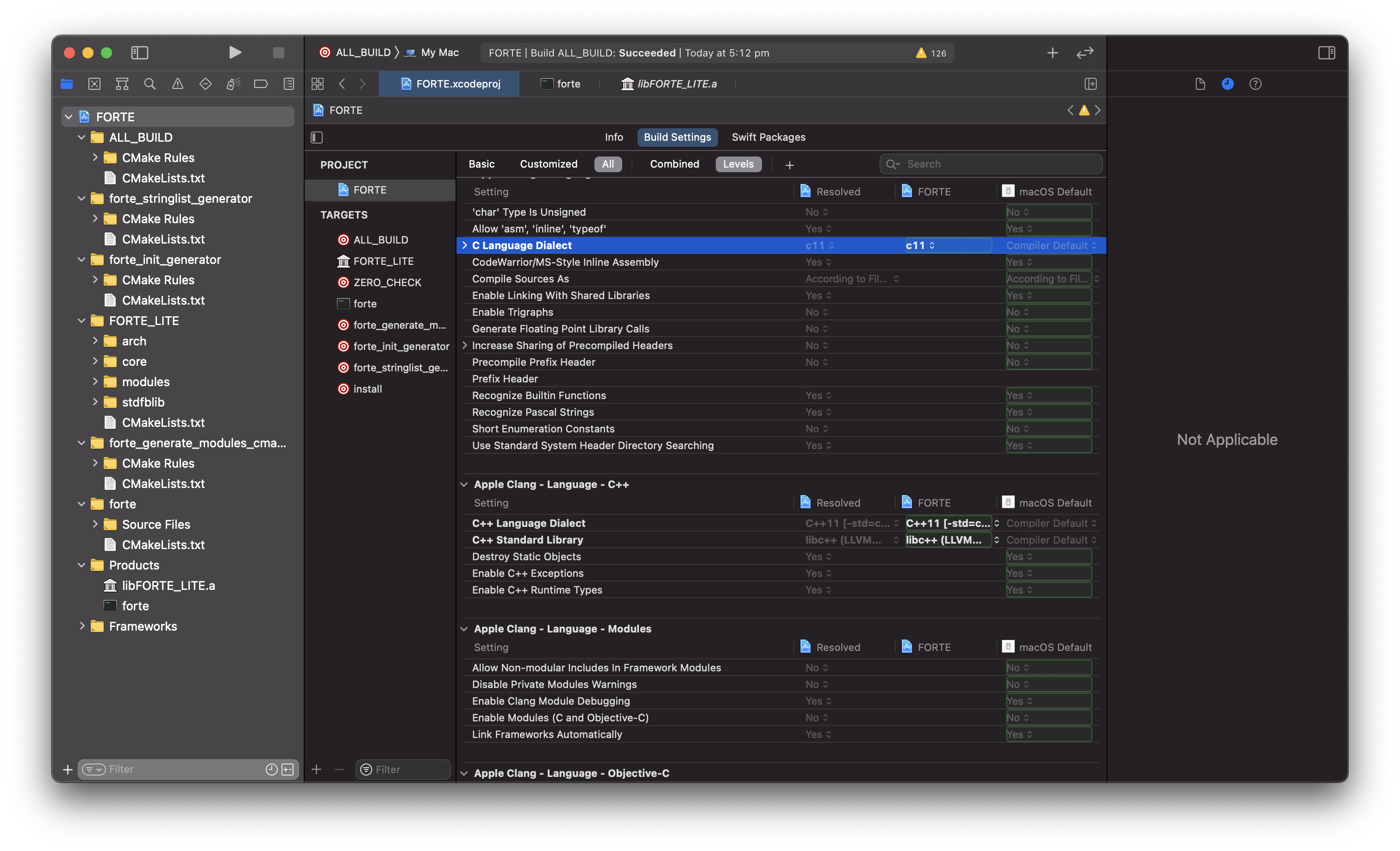Open the Symbol navigator

point(122,84)
